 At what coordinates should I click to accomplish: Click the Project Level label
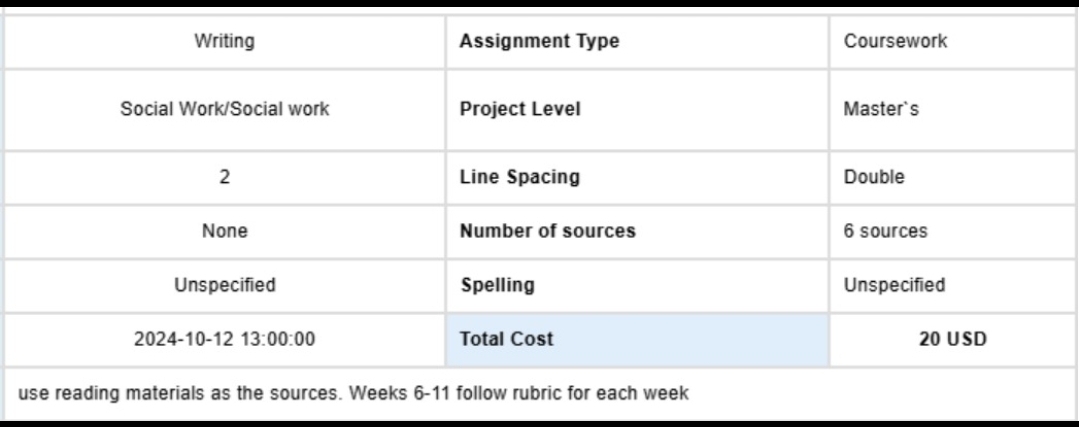click(520, 109)
